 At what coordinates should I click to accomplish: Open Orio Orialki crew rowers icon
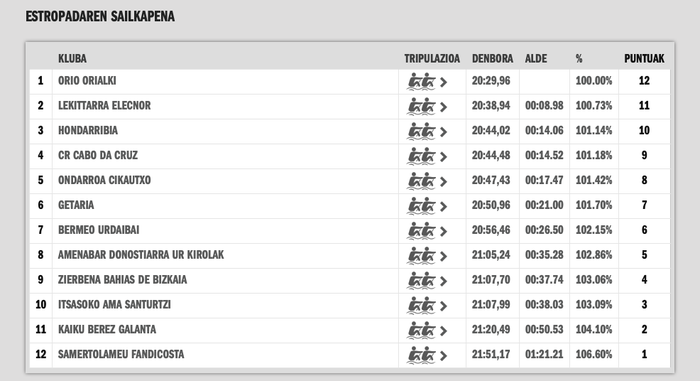[421, 82]
